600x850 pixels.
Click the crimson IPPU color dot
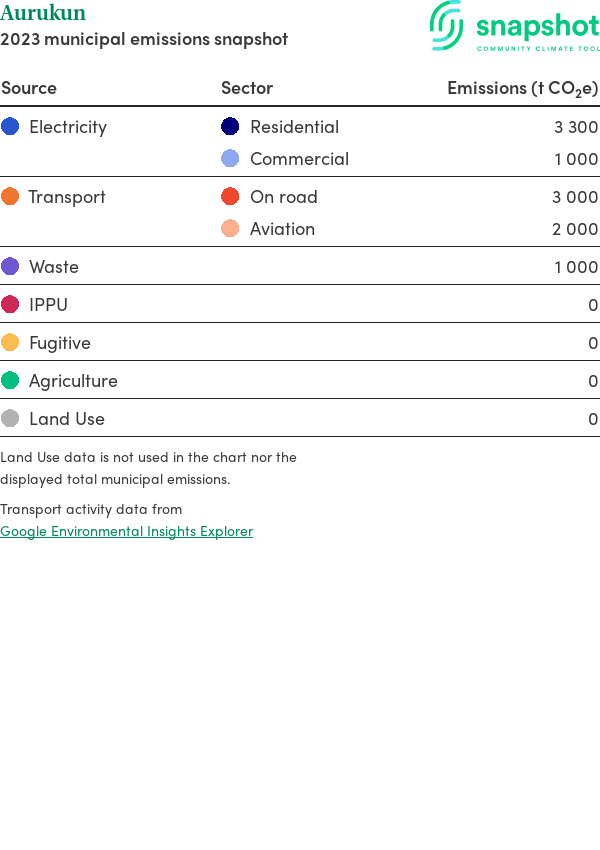tap(10, 304)
